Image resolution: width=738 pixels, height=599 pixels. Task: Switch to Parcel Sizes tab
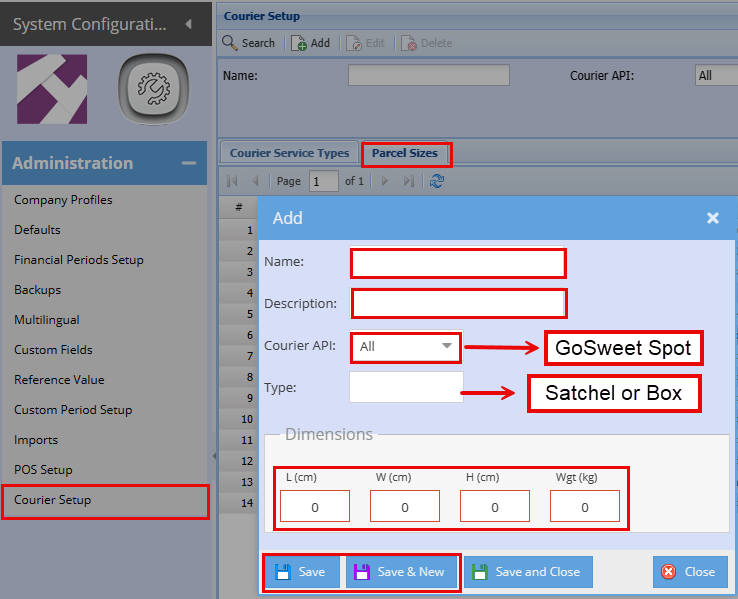[405, 153]
